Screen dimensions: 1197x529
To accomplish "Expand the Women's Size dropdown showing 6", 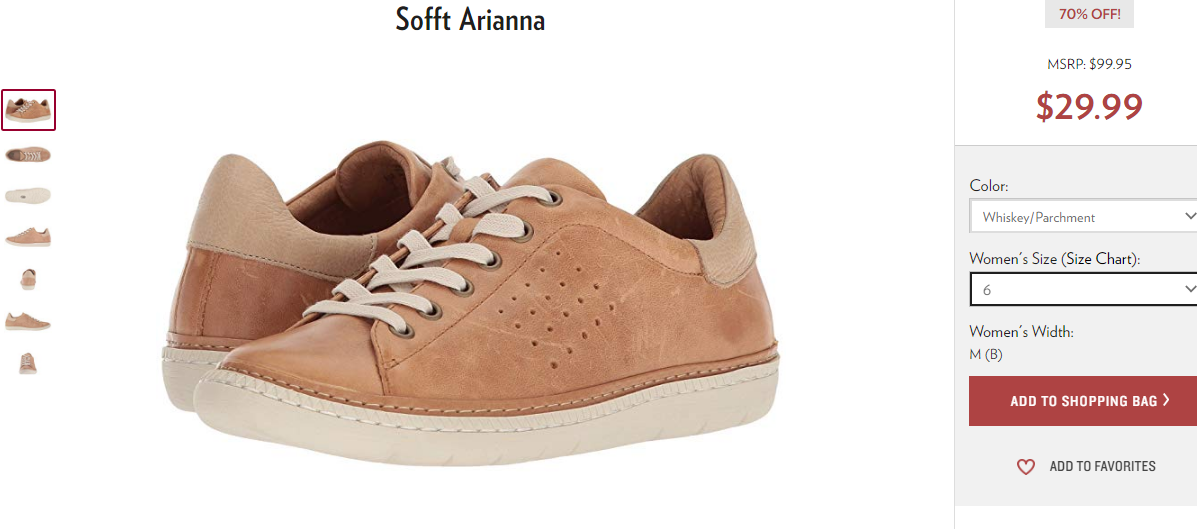I will (x=1083, y=289).
